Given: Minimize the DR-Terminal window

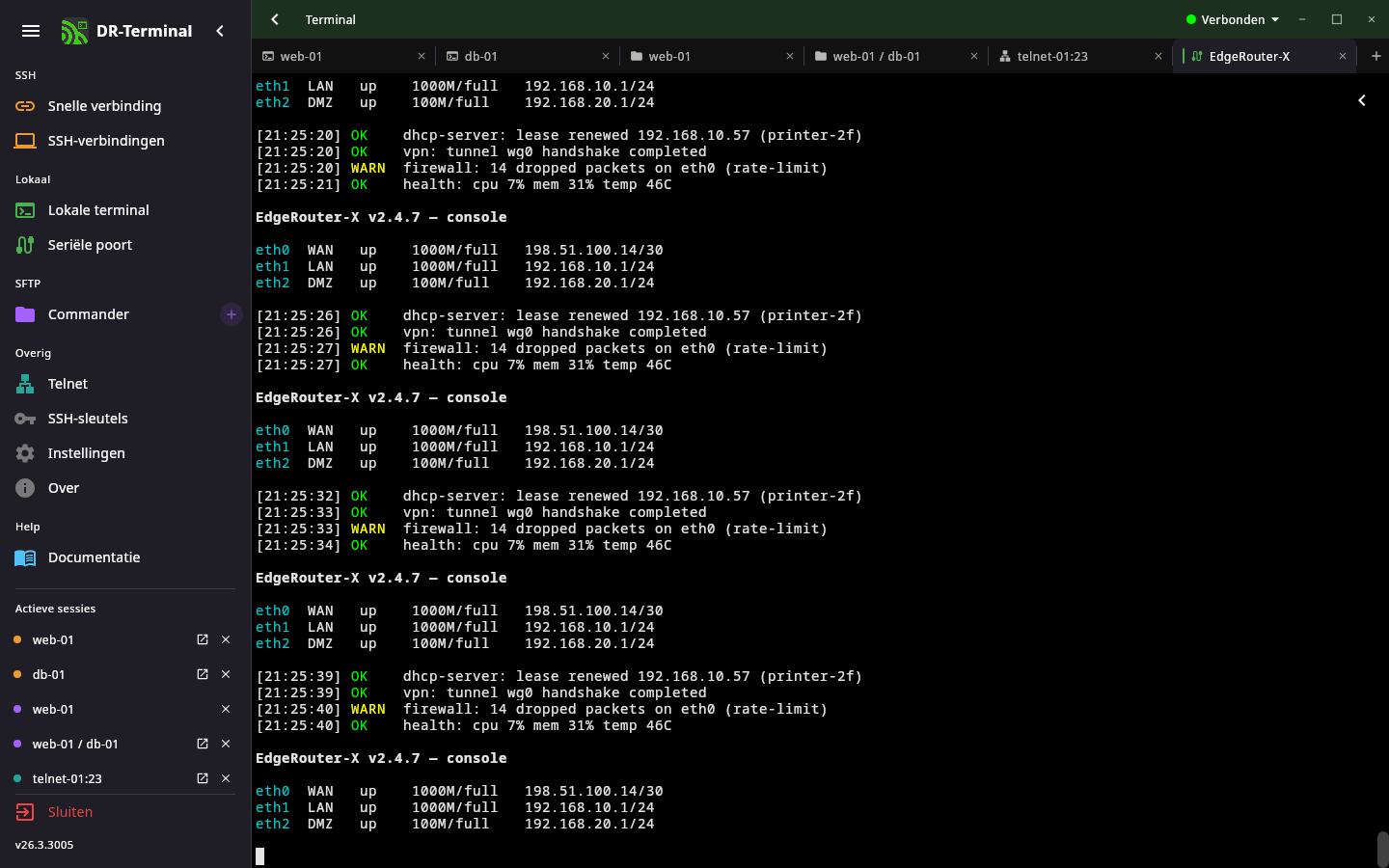Looking at the screenshot, I should coord(1302,19).
